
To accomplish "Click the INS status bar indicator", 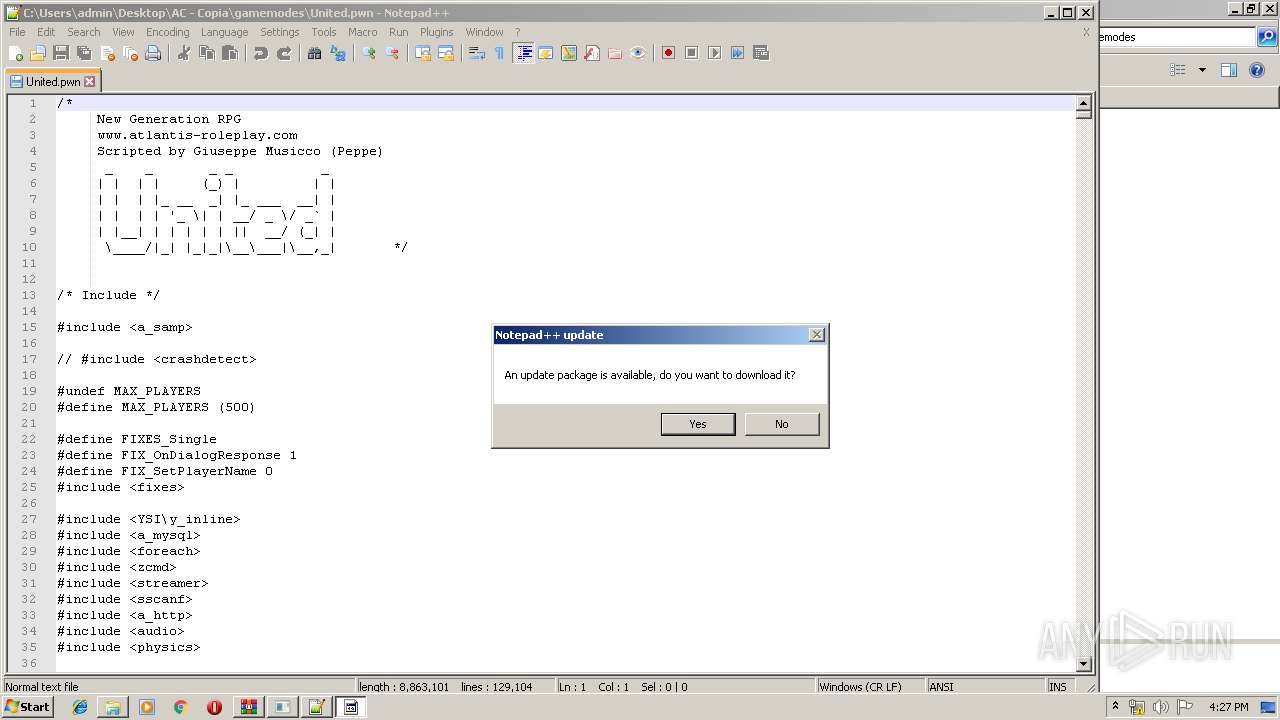I will pos(1057,687).
